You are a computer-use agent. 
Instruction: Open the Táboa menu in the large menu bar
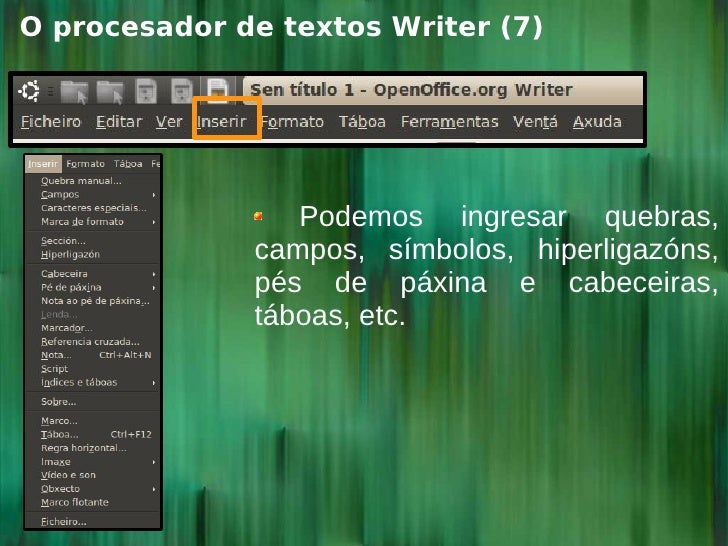pos(362,122)
